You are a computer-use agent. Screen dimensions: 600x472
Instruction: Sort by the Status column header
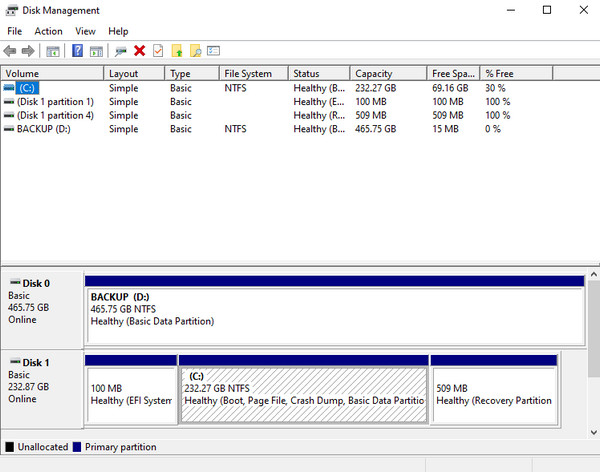pyautogui.click(x=319, y=73)
